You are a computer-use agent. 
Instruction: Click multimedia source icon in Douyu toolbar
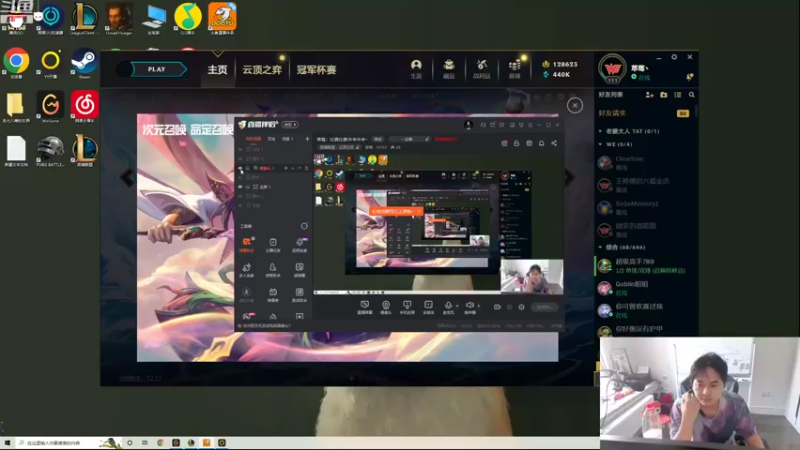click(x=428, y=307)
